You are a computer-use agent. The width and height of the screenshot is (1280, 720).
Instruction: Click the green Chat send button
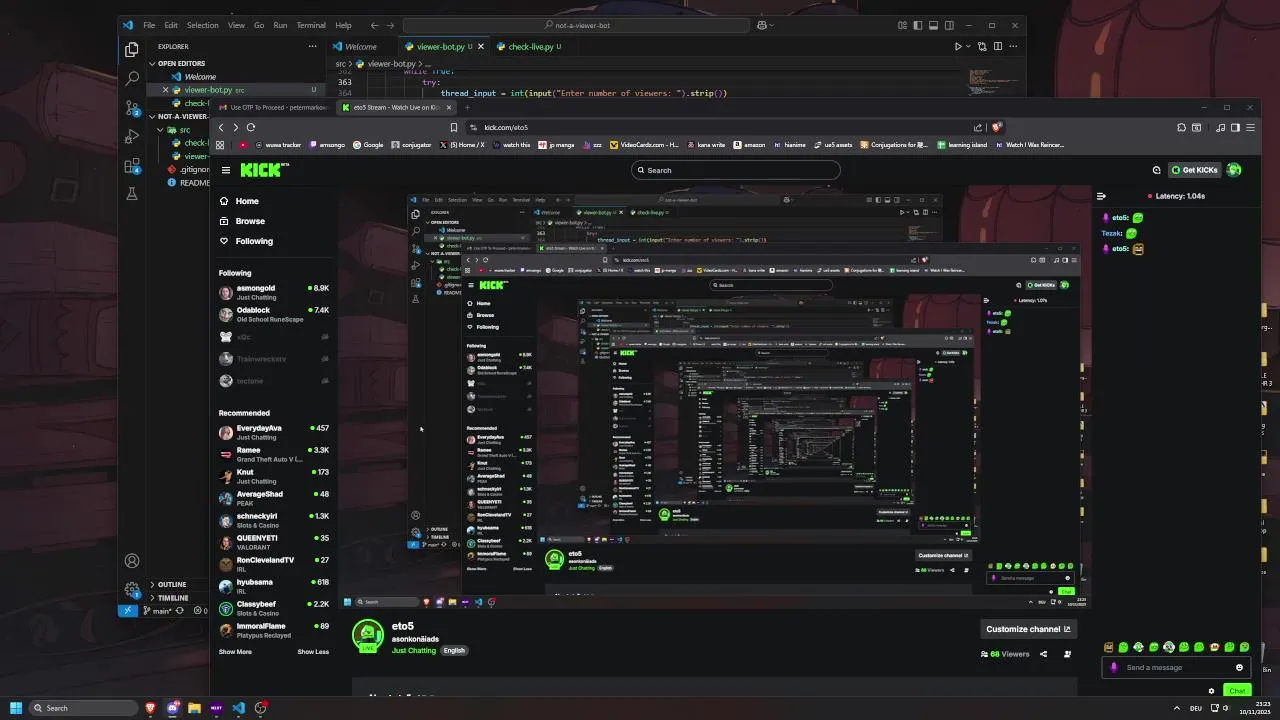click(1237, 691)
